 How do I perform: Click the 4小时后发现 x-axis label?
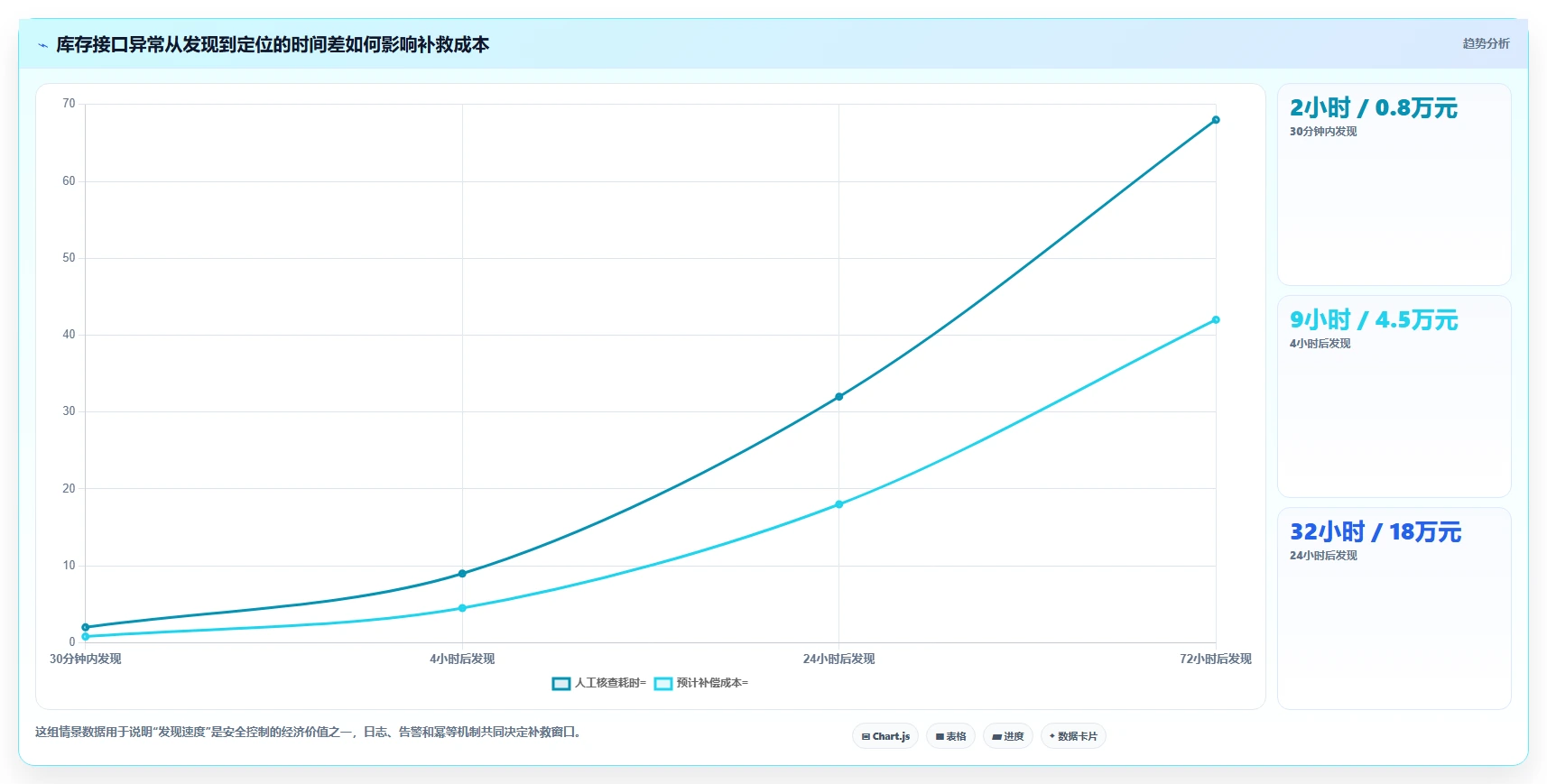pos(462,659)
